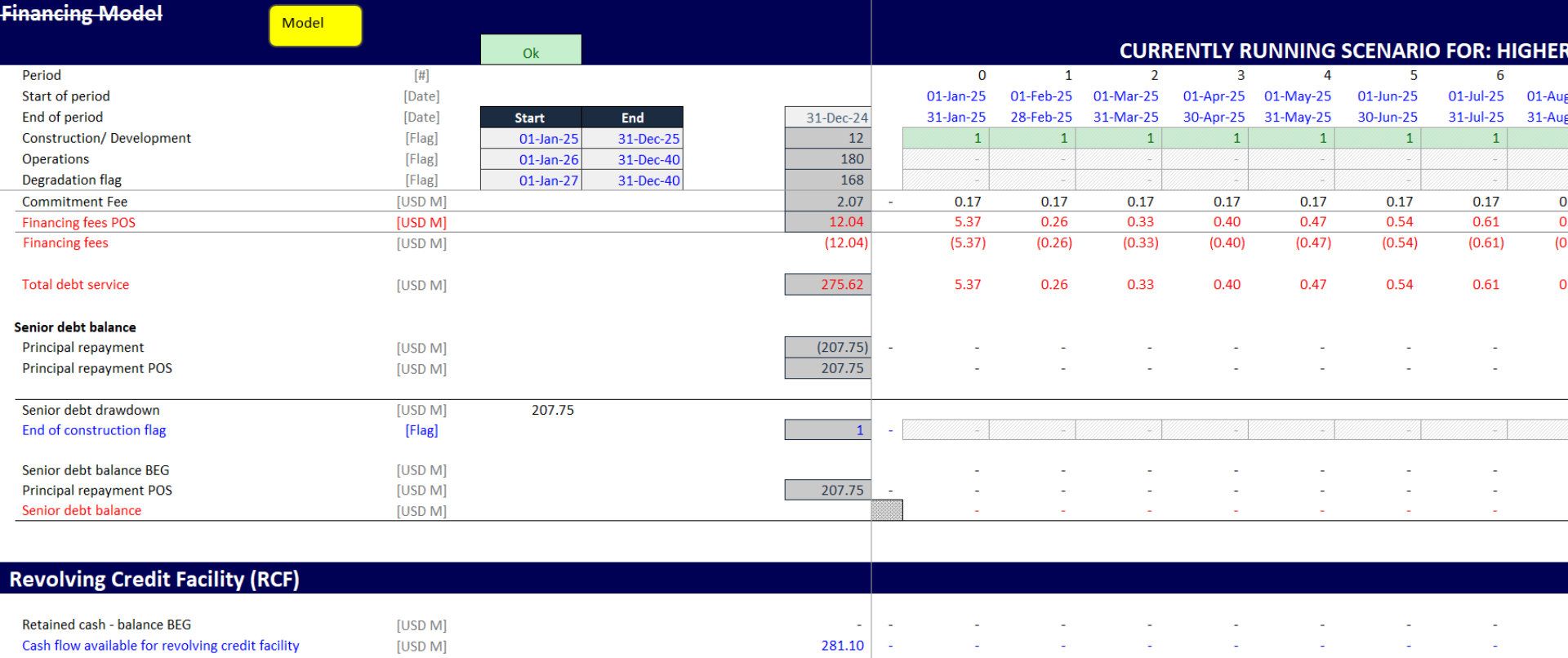Select the 31-Dec-24 date cell
The image size is (1568, 658).
[827, 118]
